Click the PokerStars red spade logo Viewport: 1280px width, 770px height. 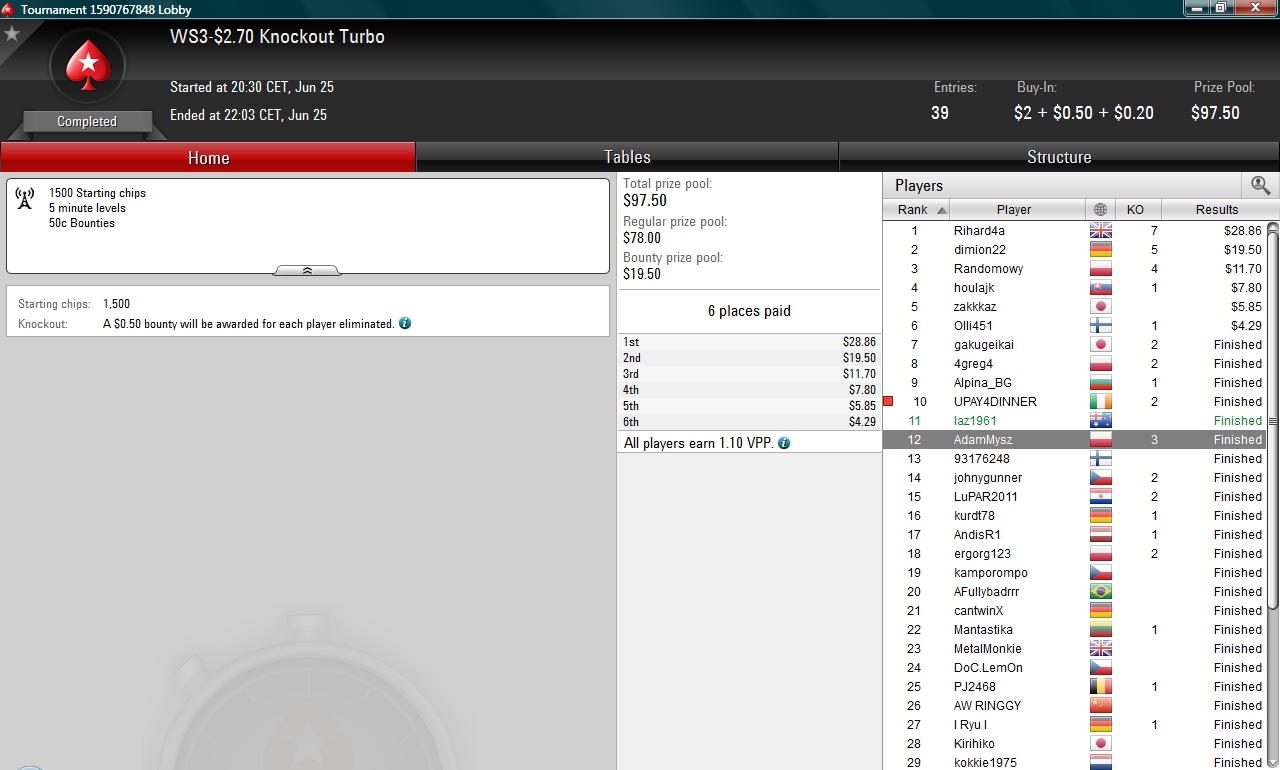tap(87, 67)
